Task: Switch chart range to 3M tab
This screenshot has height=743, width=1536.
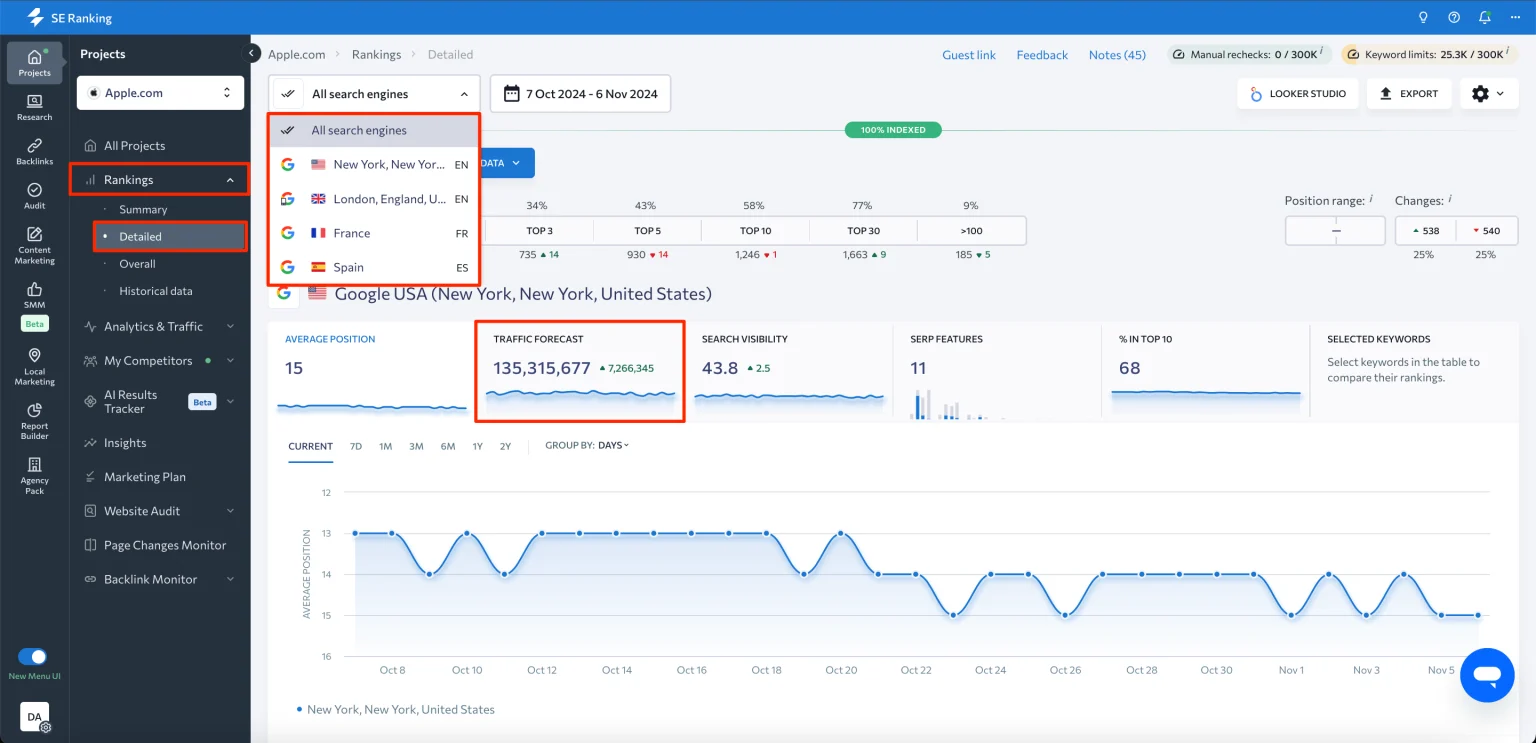Action: [416, 446]
